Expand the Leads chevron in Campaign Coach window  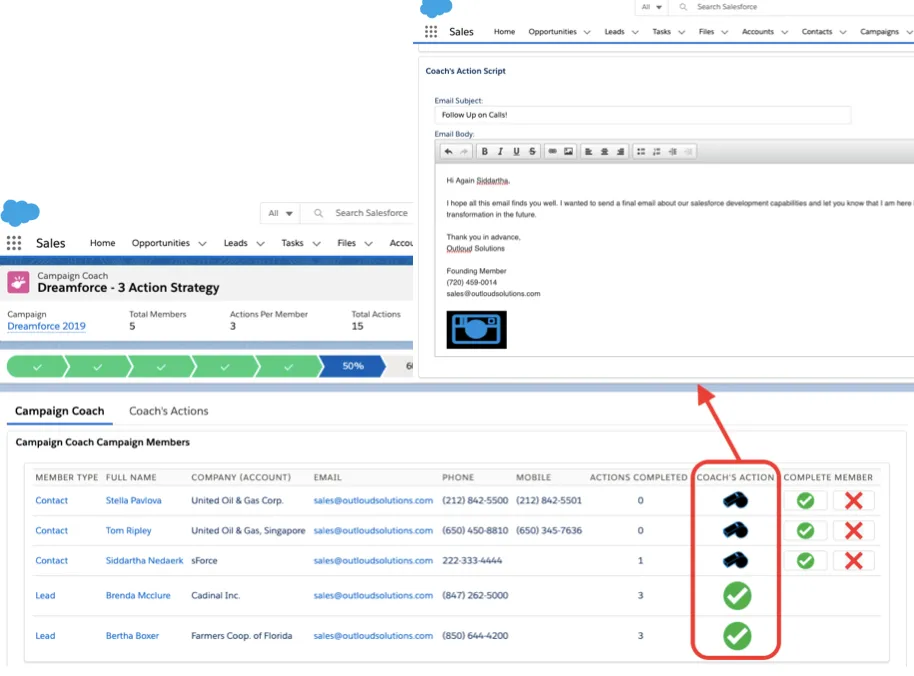click(261, 244)
